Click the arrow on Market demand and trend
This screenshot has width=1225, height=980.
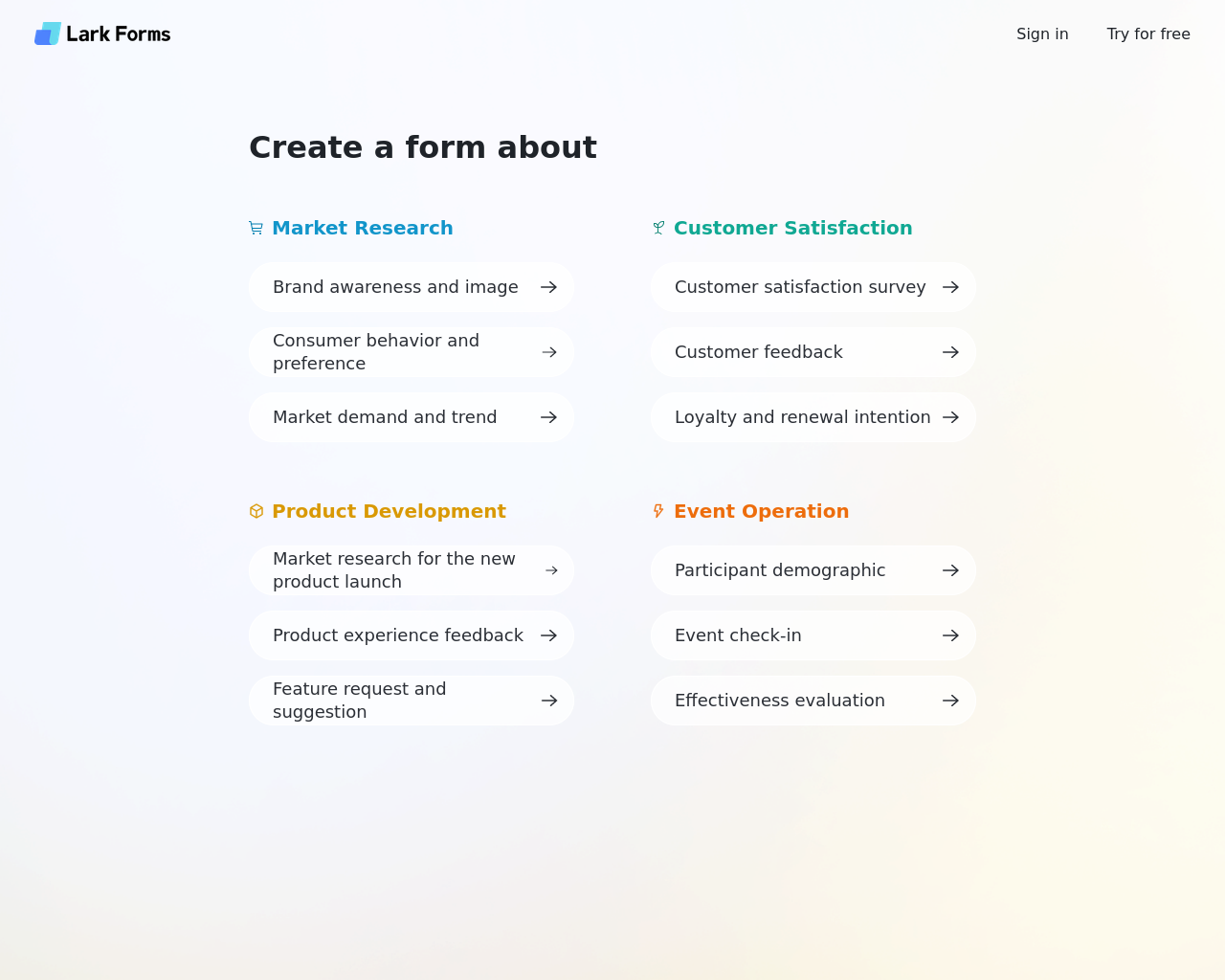coord(548,417)
